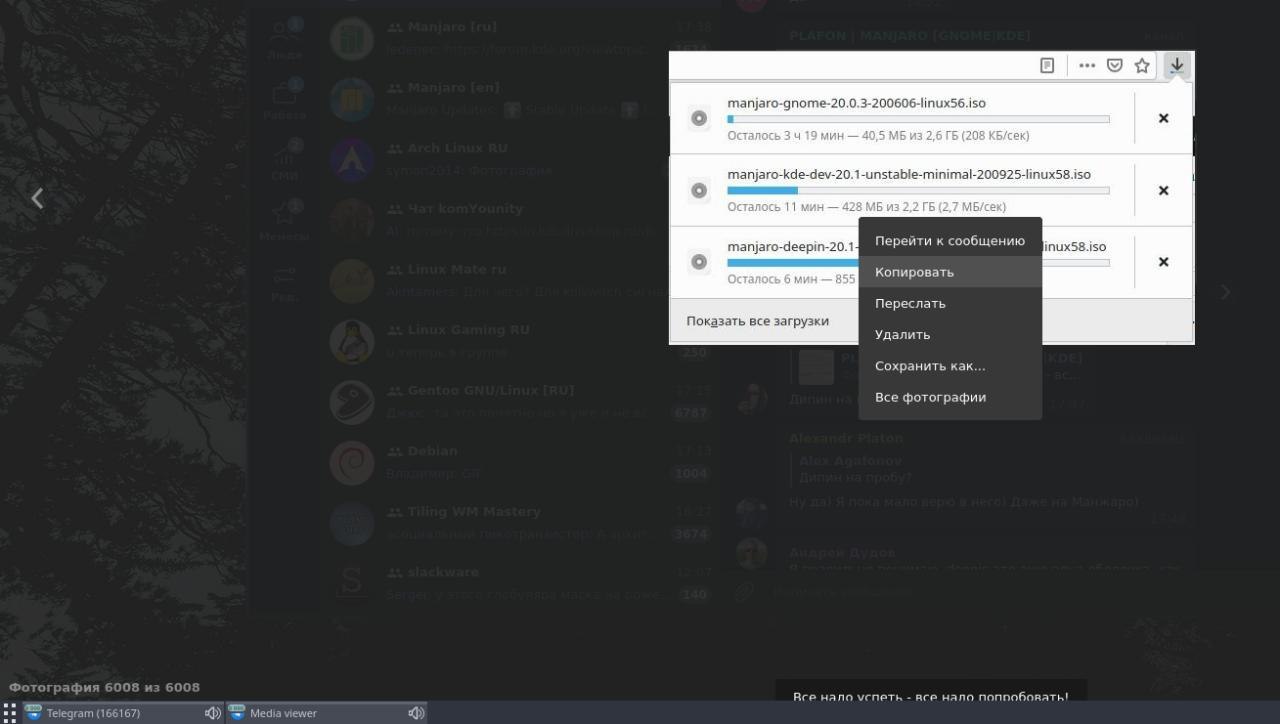The image size is (1280, 724).
Task: Click 'Переслать' in the context menu
Action: click(x=950, y=303)
